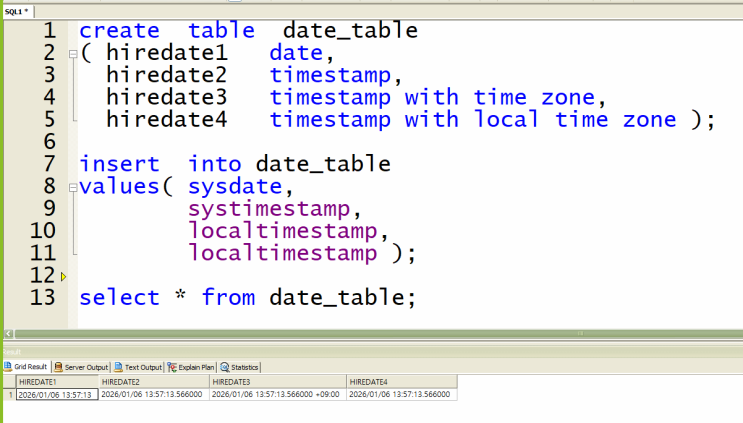The height and width of the screenshot is (423, 743).
Task: Click the Text Output tab icon
Action: 118,367
